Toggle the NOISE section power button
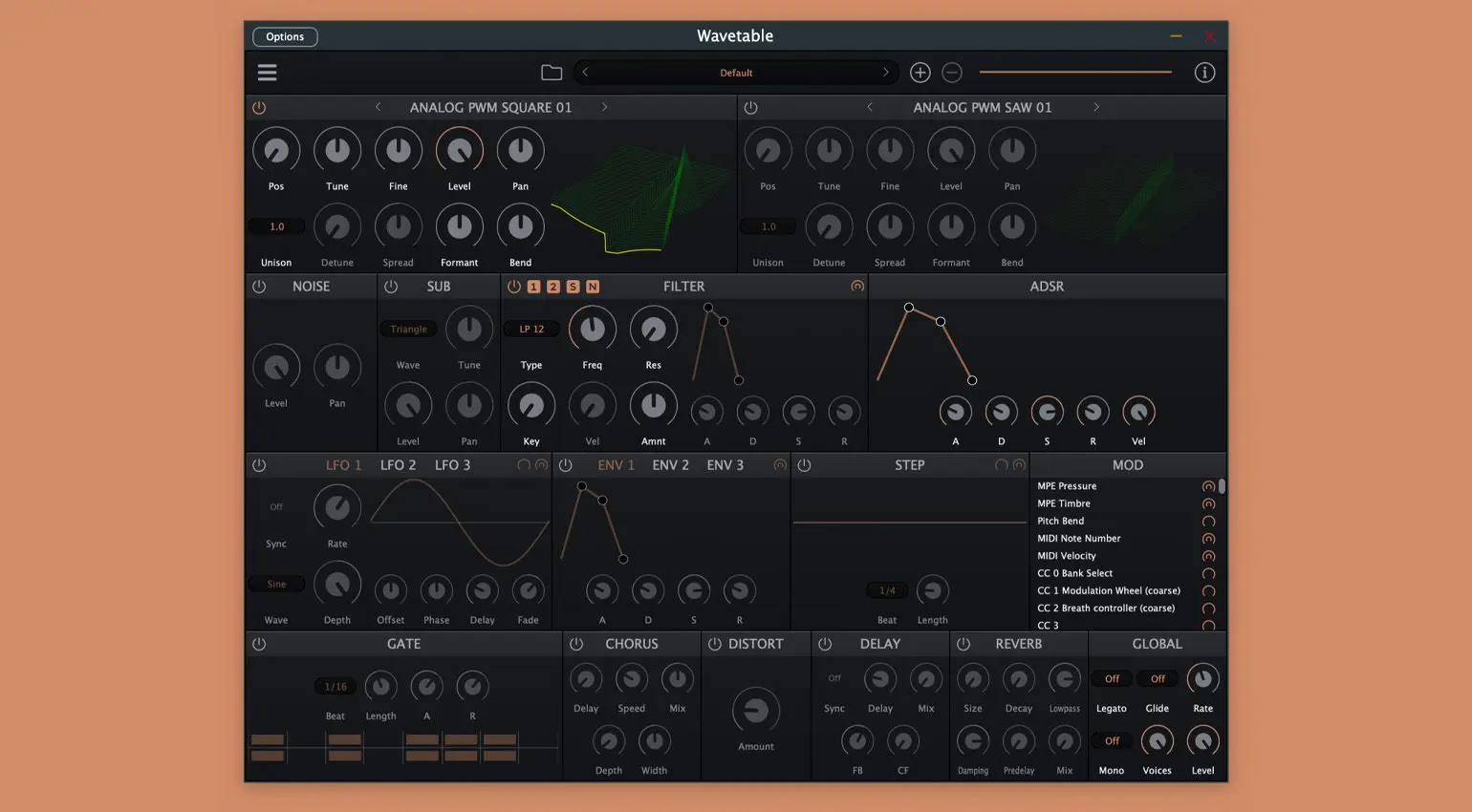 [259, 287]
